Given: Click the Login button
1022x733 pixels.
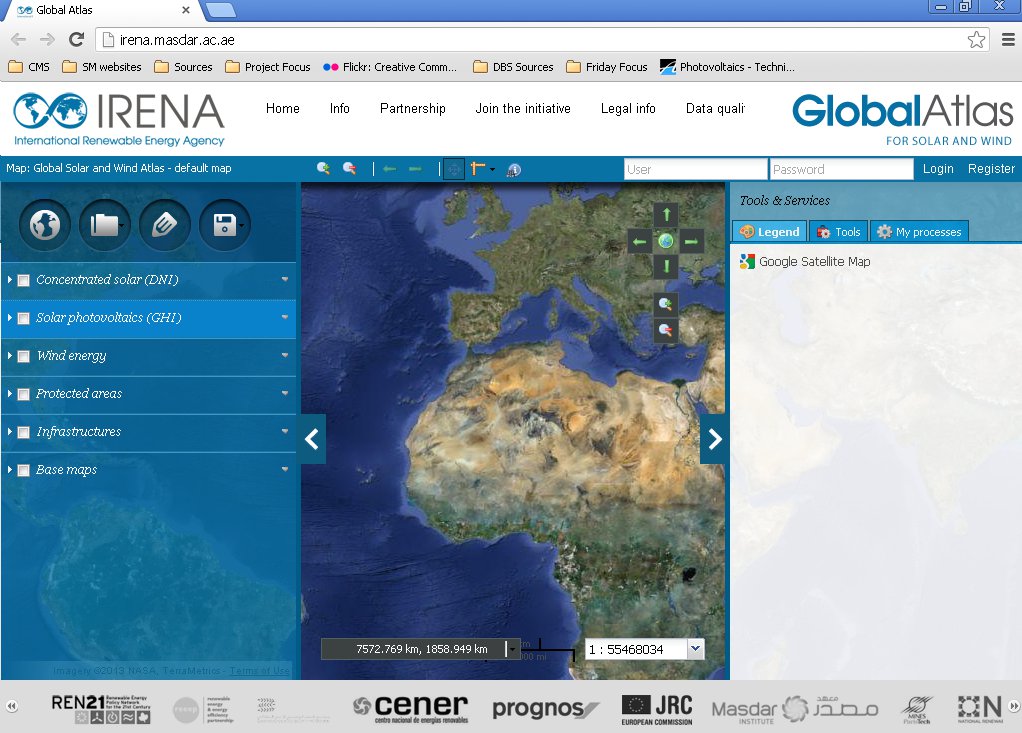Looking at the screenshot, I should [x=938, y=169].
